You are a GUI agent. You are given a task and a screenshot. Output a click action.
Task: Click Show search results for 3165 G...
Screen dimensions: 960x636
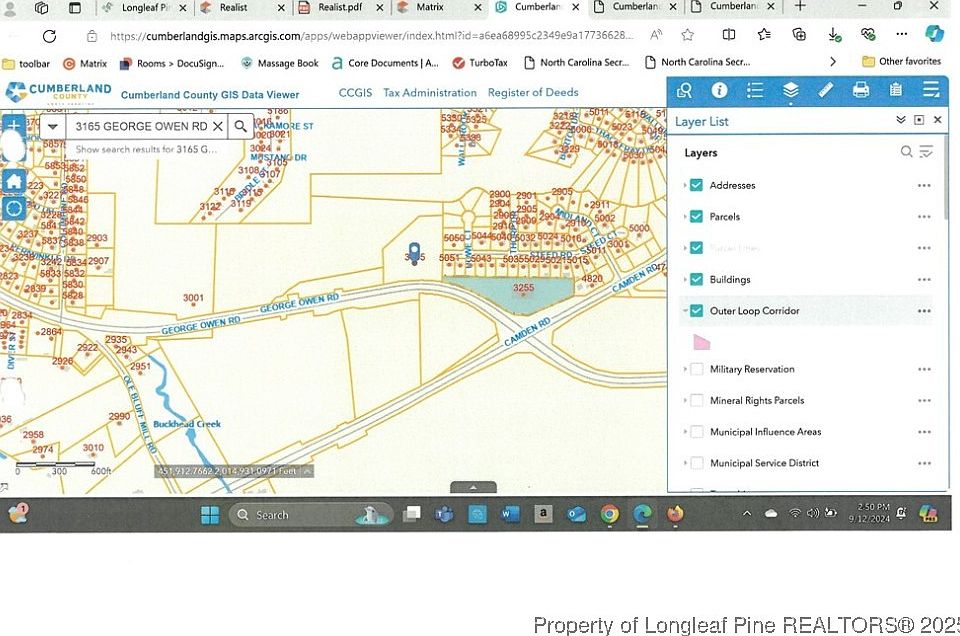click(147, 149)
